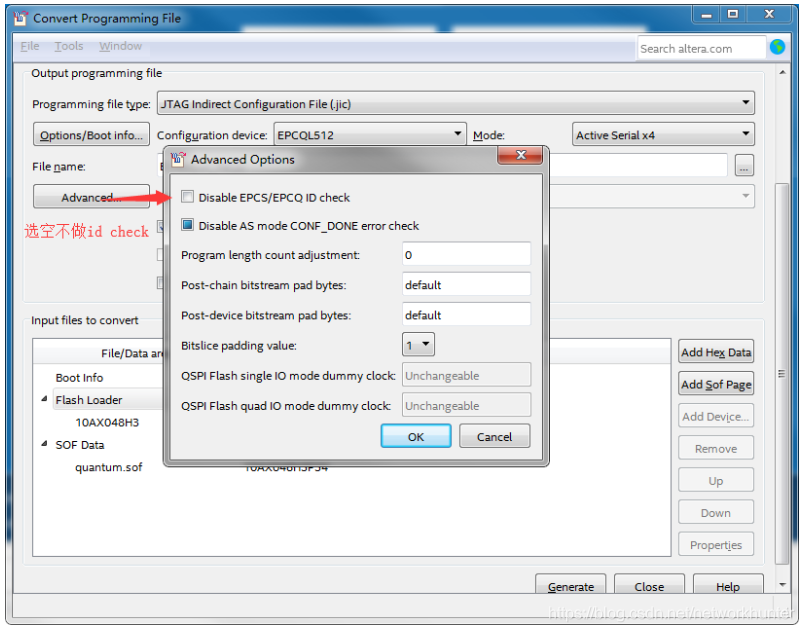Click Program length count adjustment field
This screenshot has height=632, width=805.
pos(466,255)
